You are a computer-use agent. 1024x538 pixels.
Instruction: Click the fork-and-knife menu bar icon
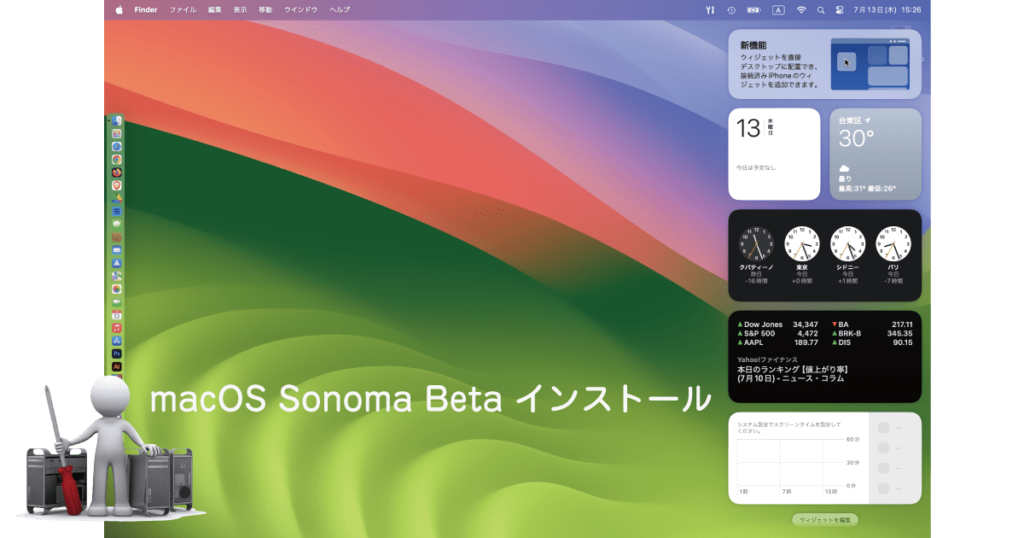(x=710, y=10)
